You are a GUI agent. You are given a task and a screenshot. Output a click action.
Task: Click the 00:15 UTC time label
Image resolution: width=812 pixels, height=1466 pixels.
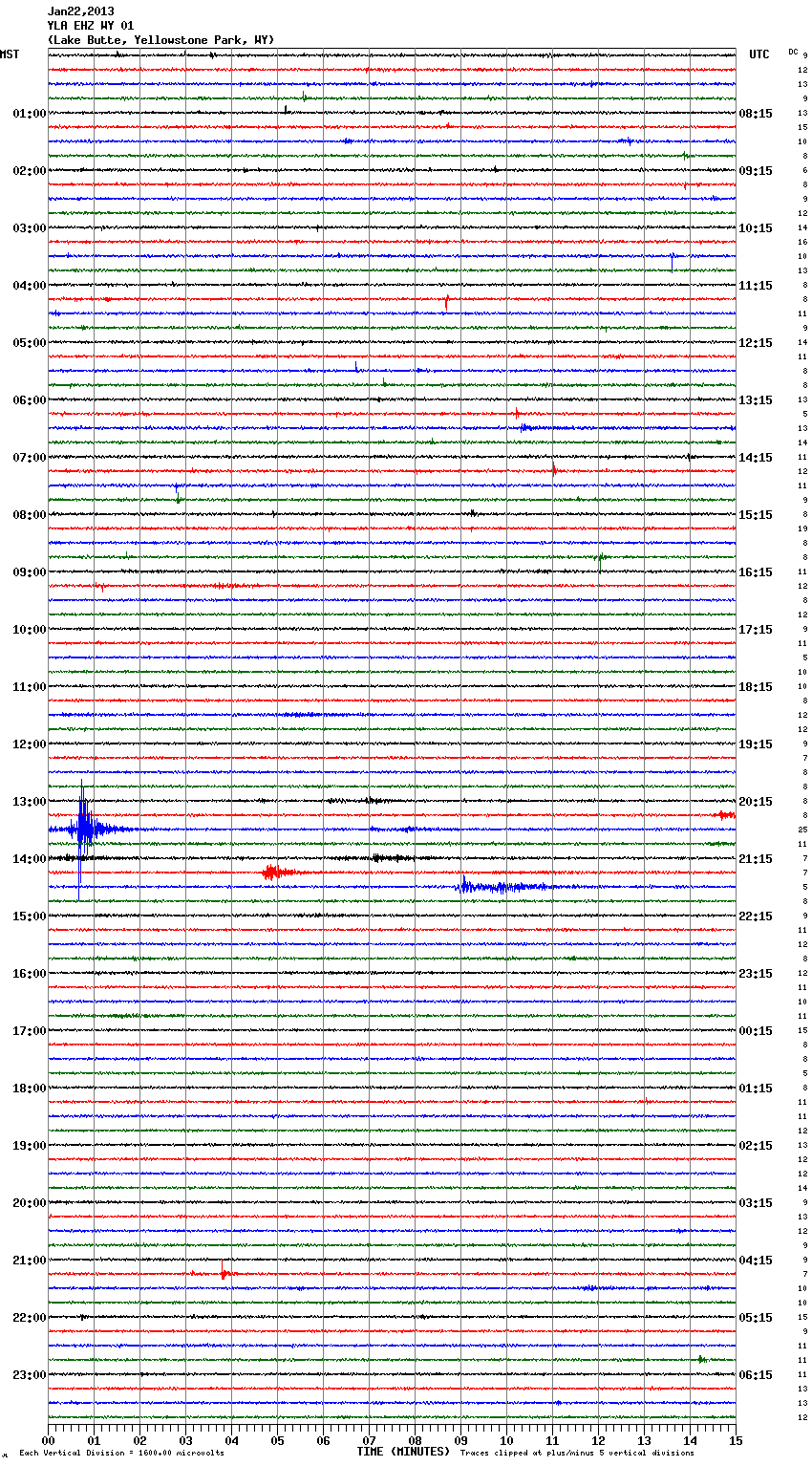(756, 1031)
